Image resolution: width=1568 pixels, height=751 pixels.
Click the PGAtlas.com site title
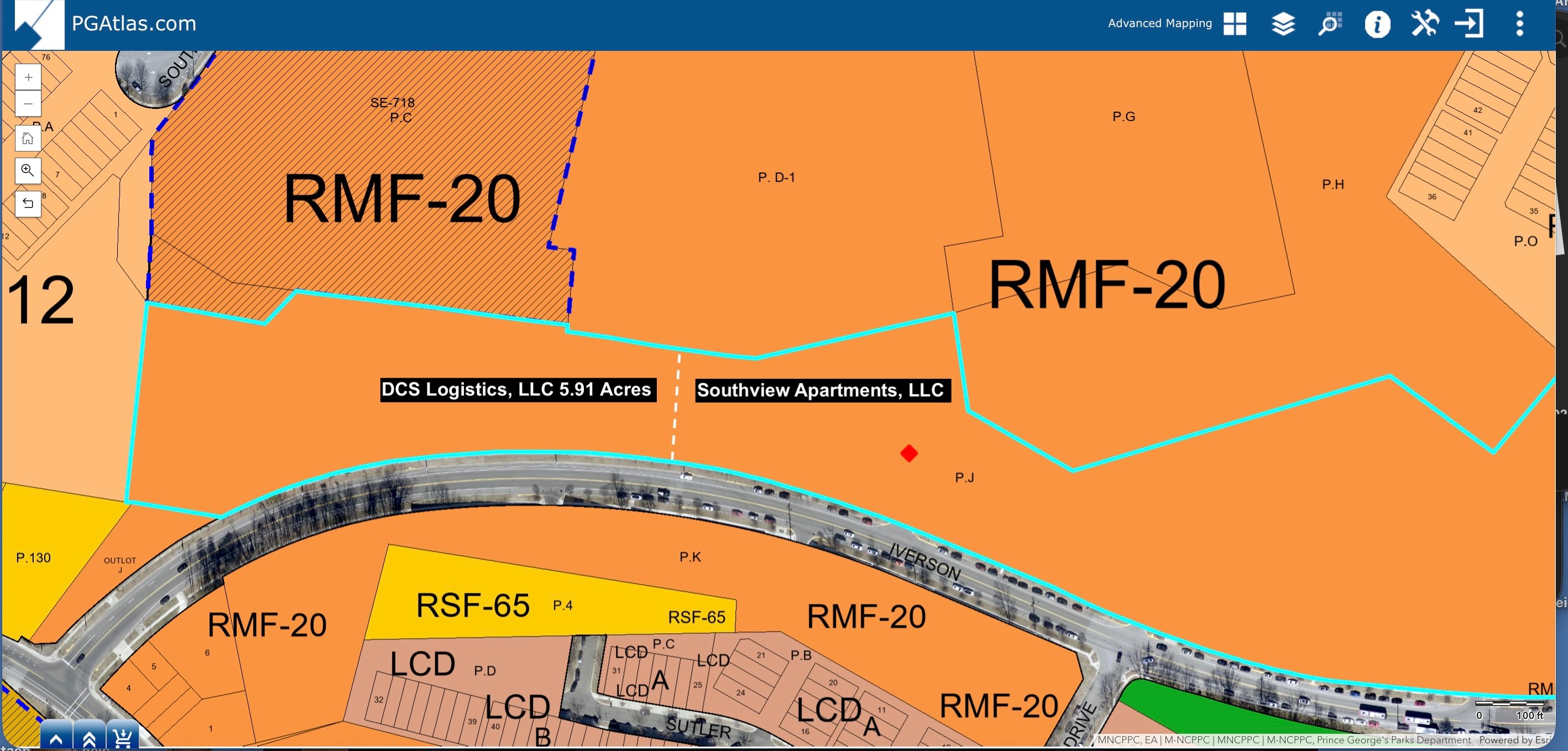point(134,23)
